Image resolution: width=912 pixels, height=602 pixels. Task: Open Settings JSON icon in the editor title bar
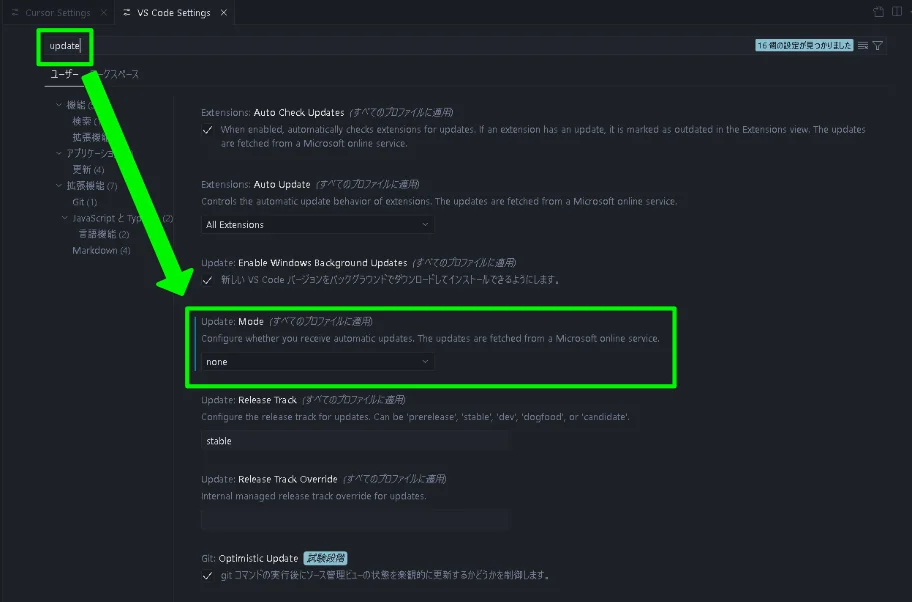pos(878,12)
